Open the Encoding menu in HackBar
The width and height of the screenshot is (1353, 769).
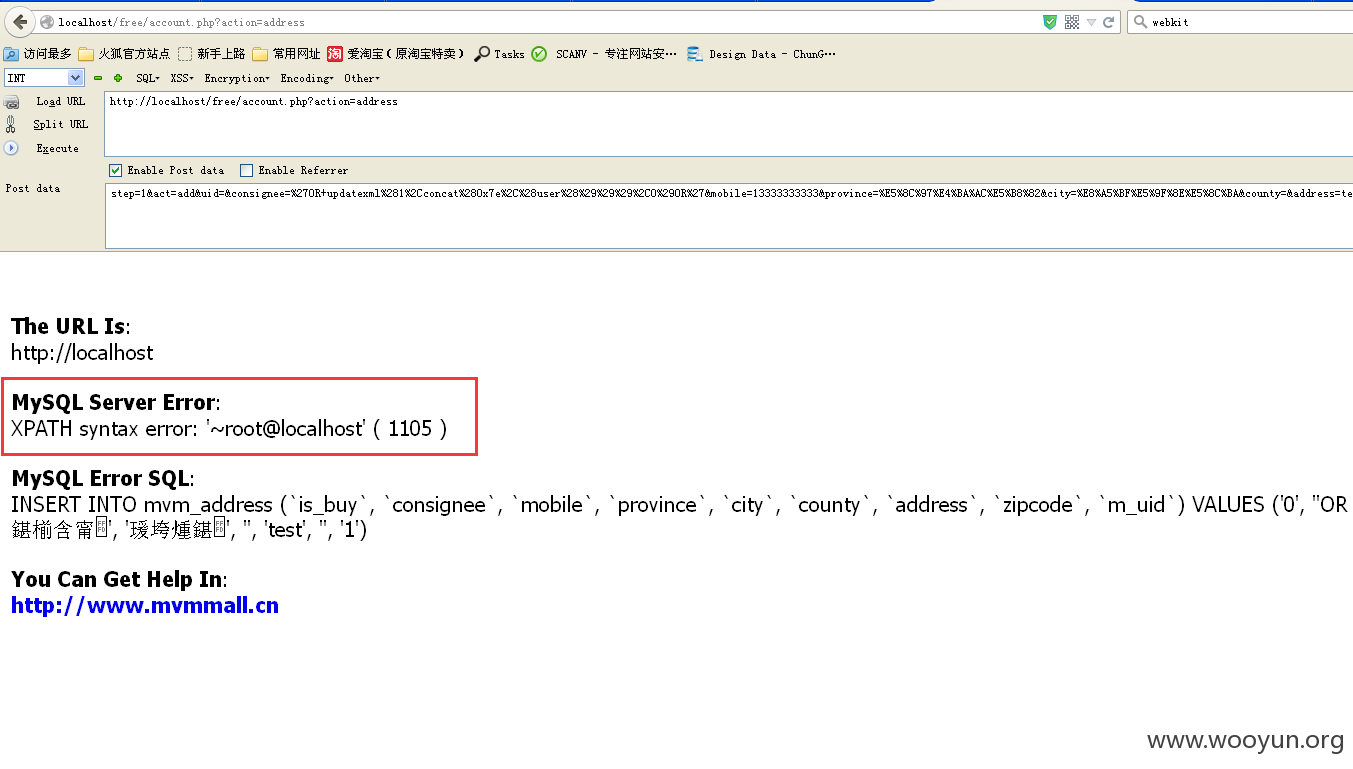coord(307,78)
